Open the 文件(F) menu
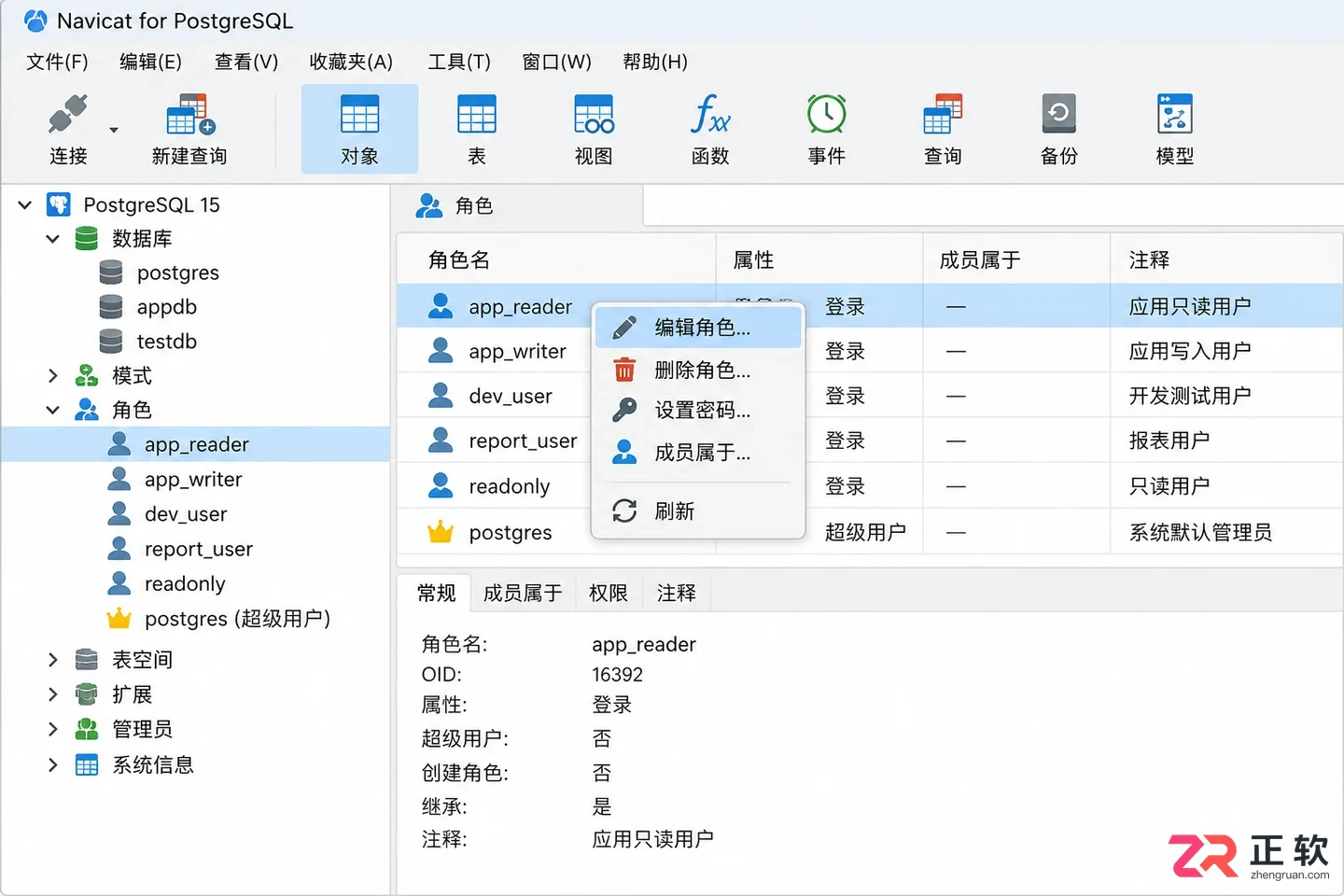 (x=57, y=62)
